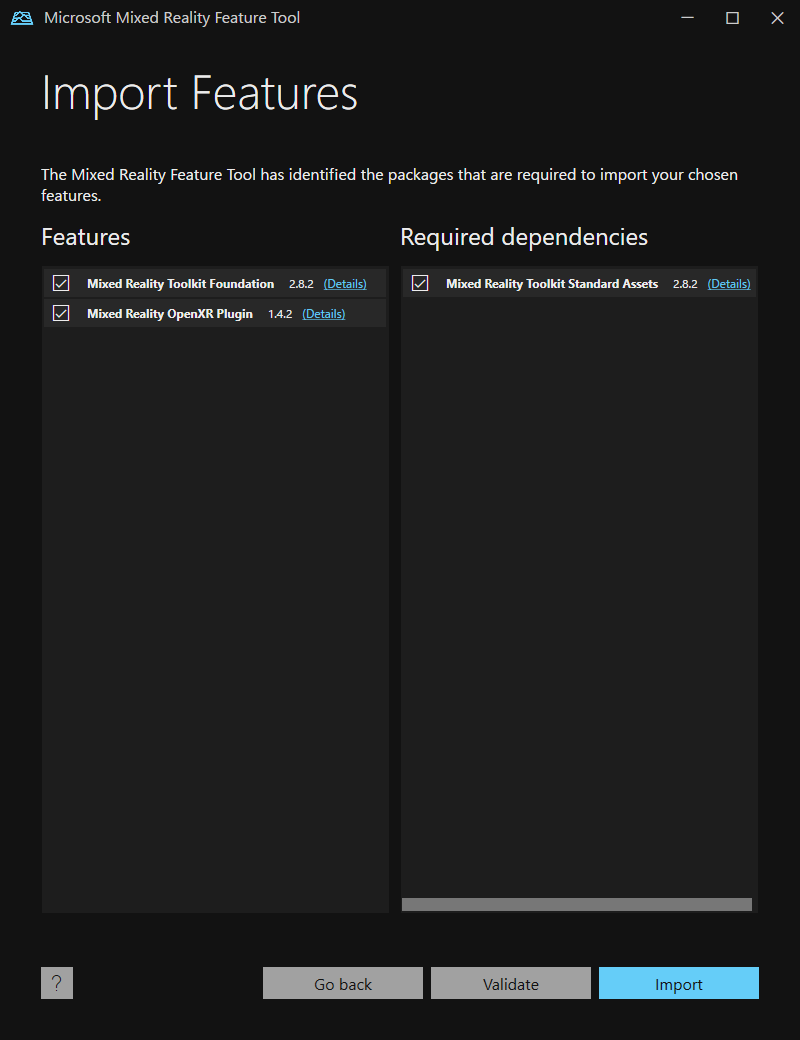The height and width of the screenshot is (1040, 800).
Task: Click the Required dependencies horizontal scrollbar
Action: tap(577, 904)
